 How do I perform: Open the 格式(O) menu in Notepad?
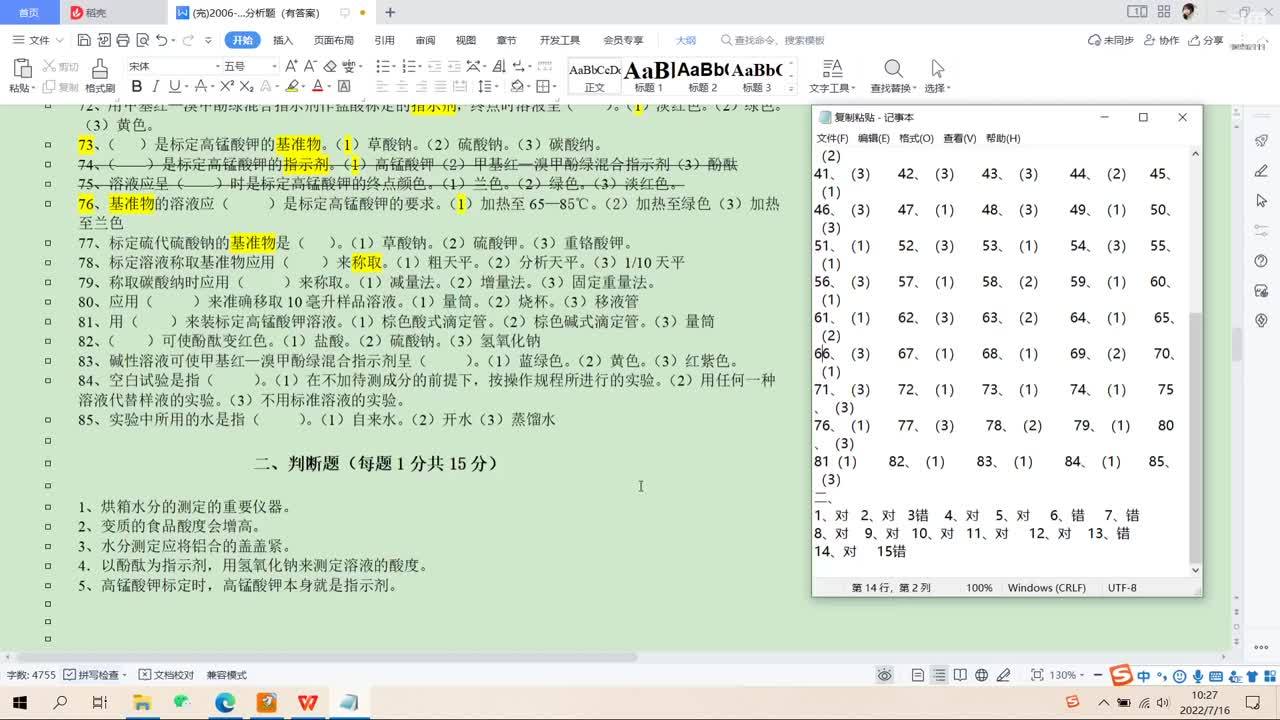915,138
